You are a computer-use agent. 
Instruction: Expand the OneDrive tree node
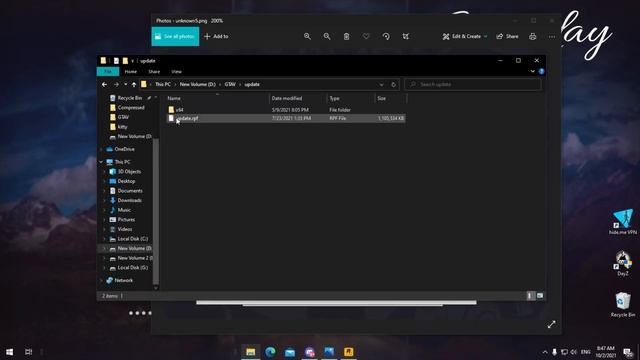(x=102, y=149)
